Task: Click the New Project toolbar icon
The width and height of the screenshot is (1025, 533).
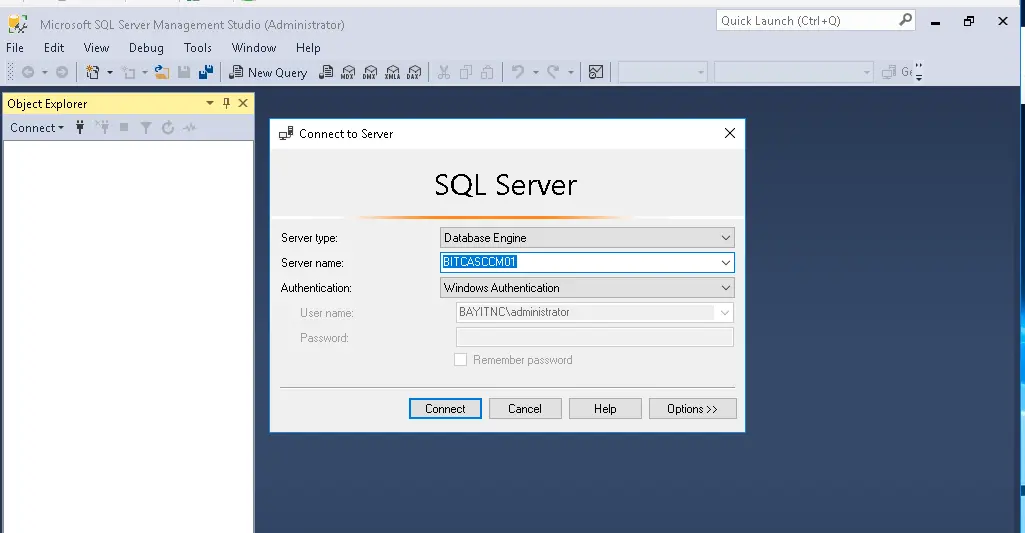Action: tap(93, 72)
